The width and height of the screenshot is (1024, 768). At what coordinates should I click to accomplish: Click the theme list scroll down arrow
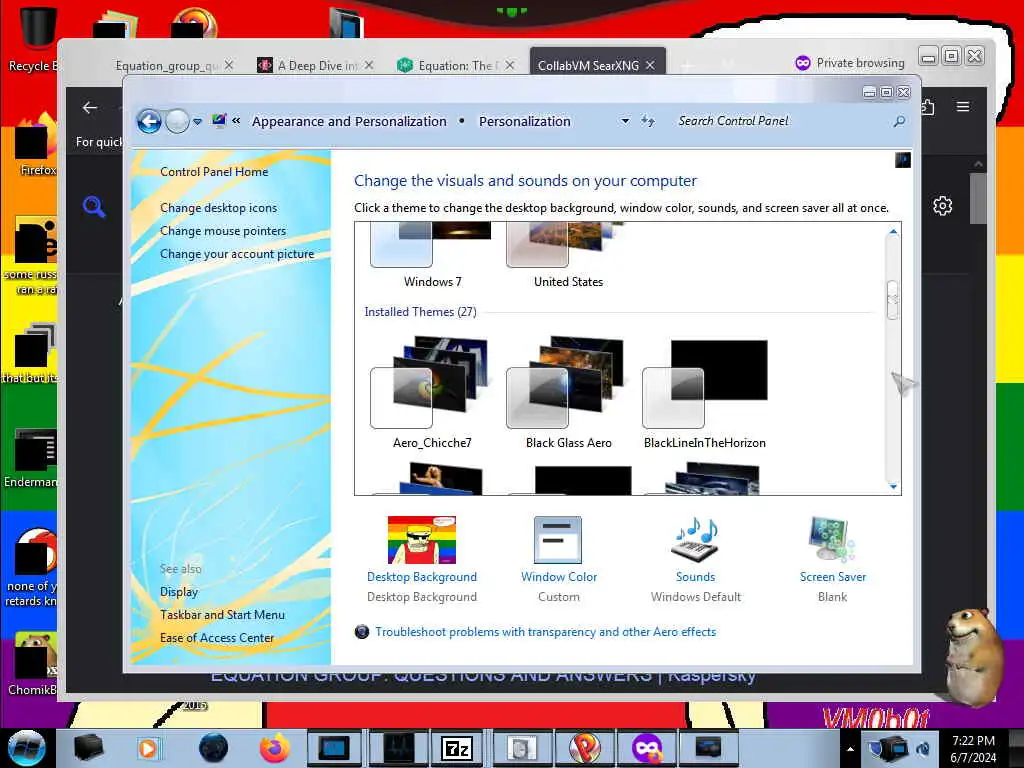click(893, 486)
